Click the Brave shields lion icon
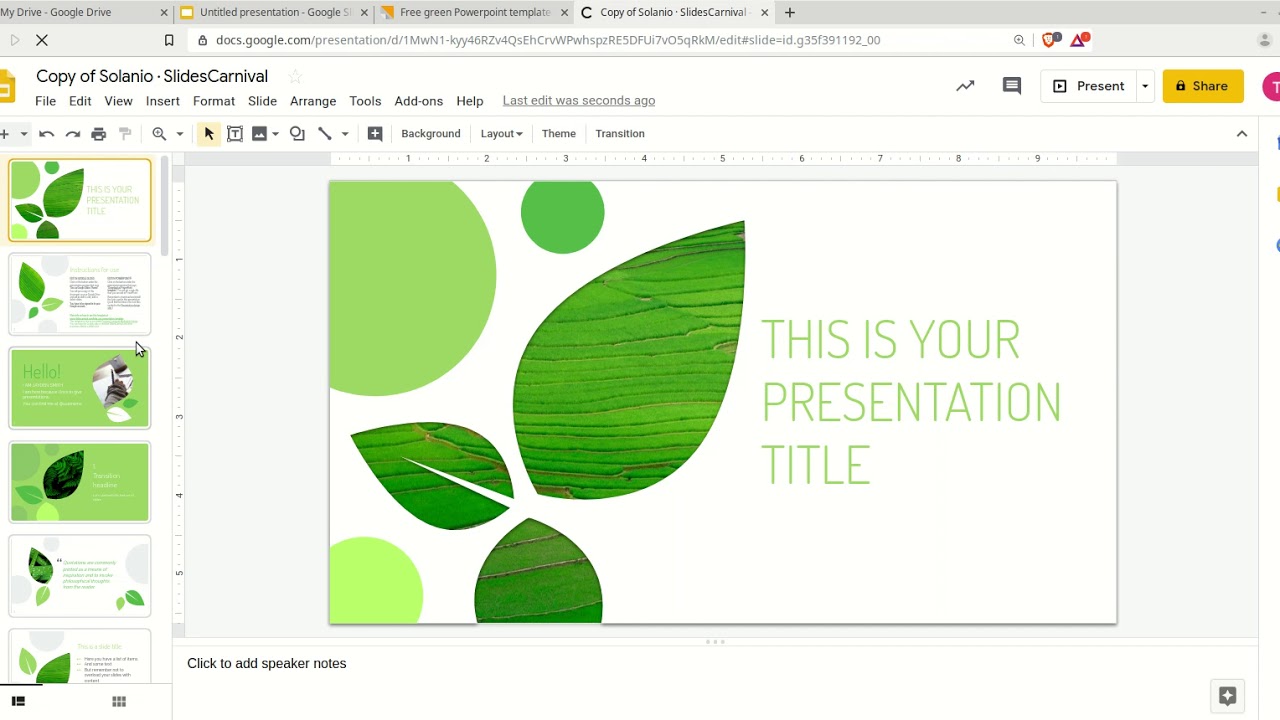 (x=1050, y=40)
